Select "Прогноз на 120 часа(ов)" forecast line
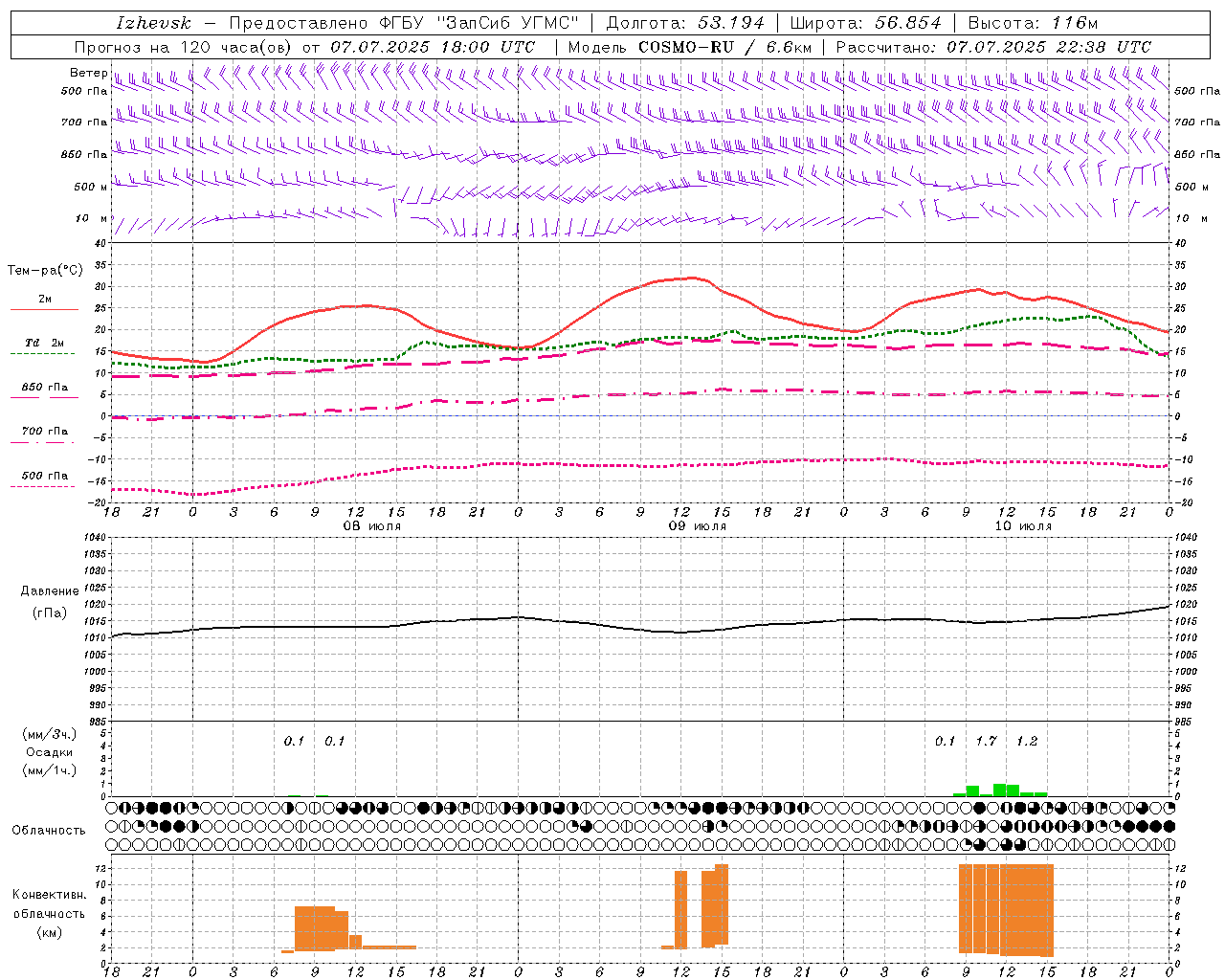The image size is (1225, 980). point(185,47)
